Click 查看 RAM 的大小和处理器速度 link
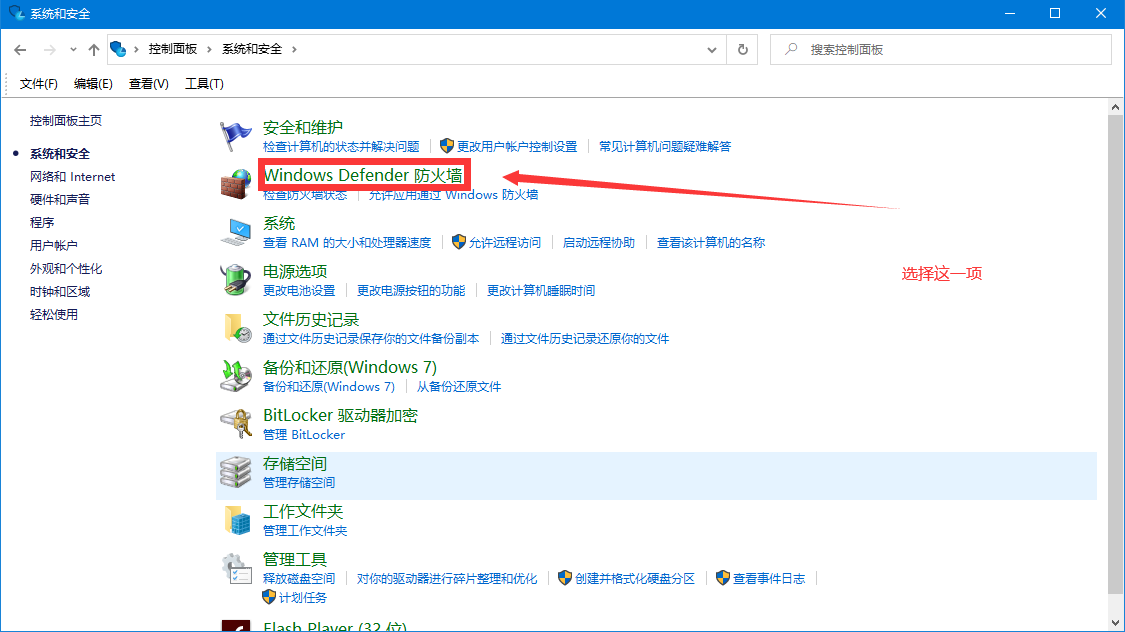This screenshot has width=1125, height=632. (347, 242)
